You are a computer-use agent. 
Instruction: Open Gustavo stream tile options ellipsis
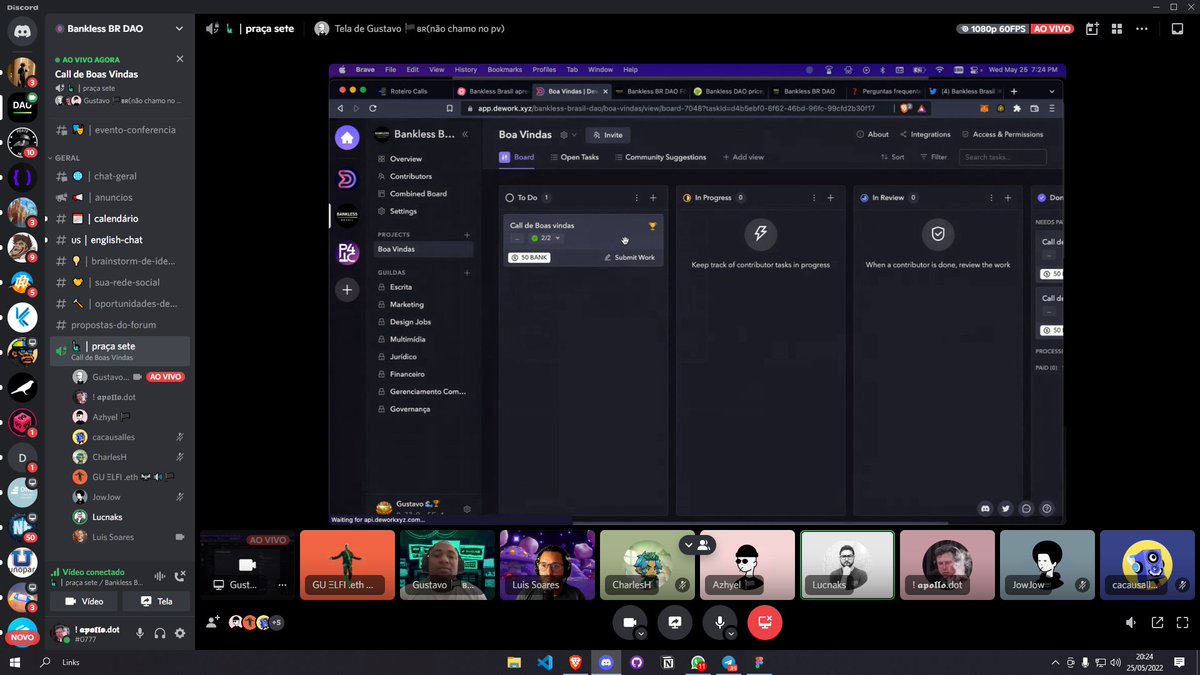pyautogui.click(x=282, y=585)
